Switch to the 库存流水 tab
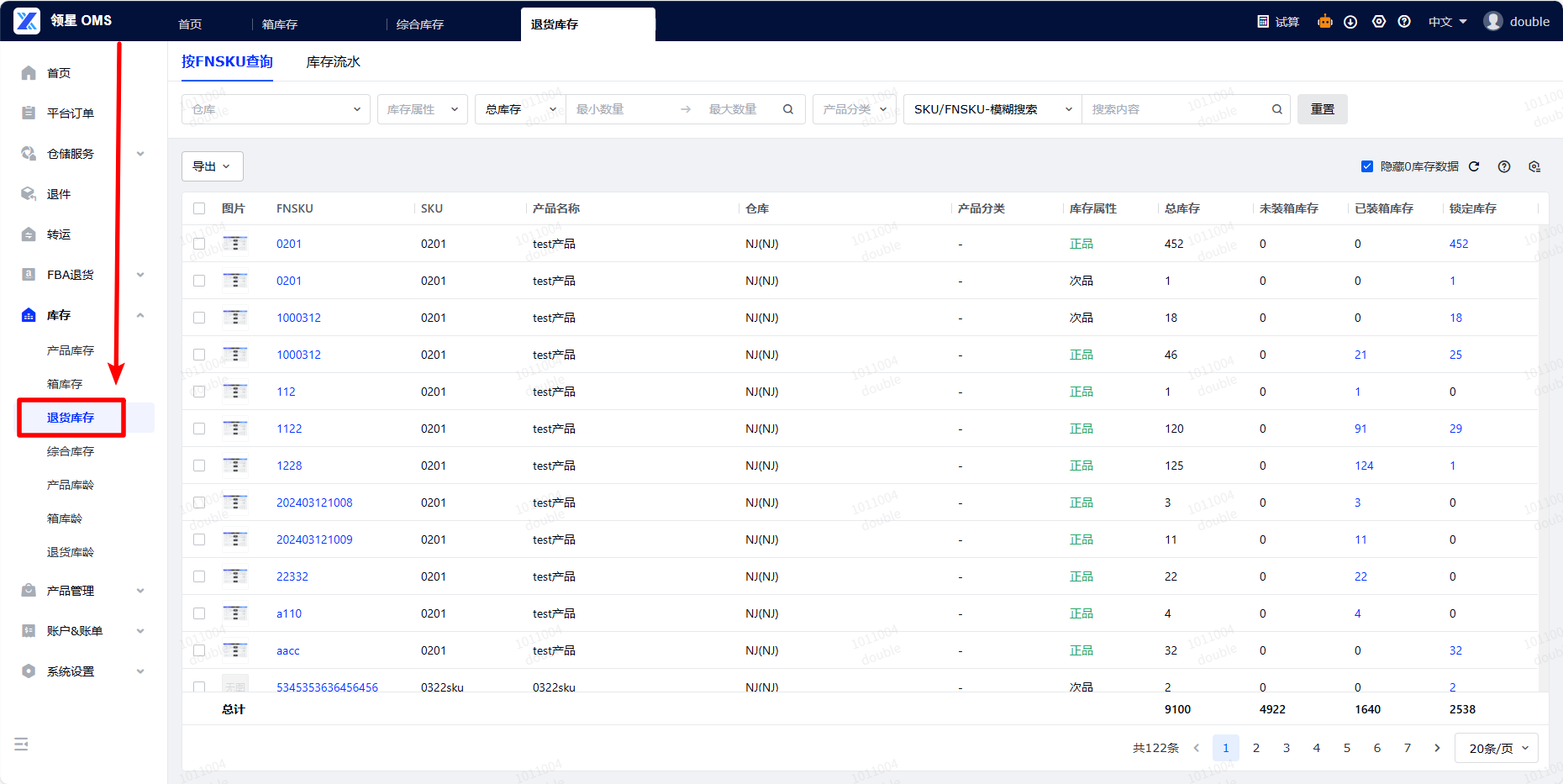The height and width of the screenshot is (784, 1563). click(333, 62)
